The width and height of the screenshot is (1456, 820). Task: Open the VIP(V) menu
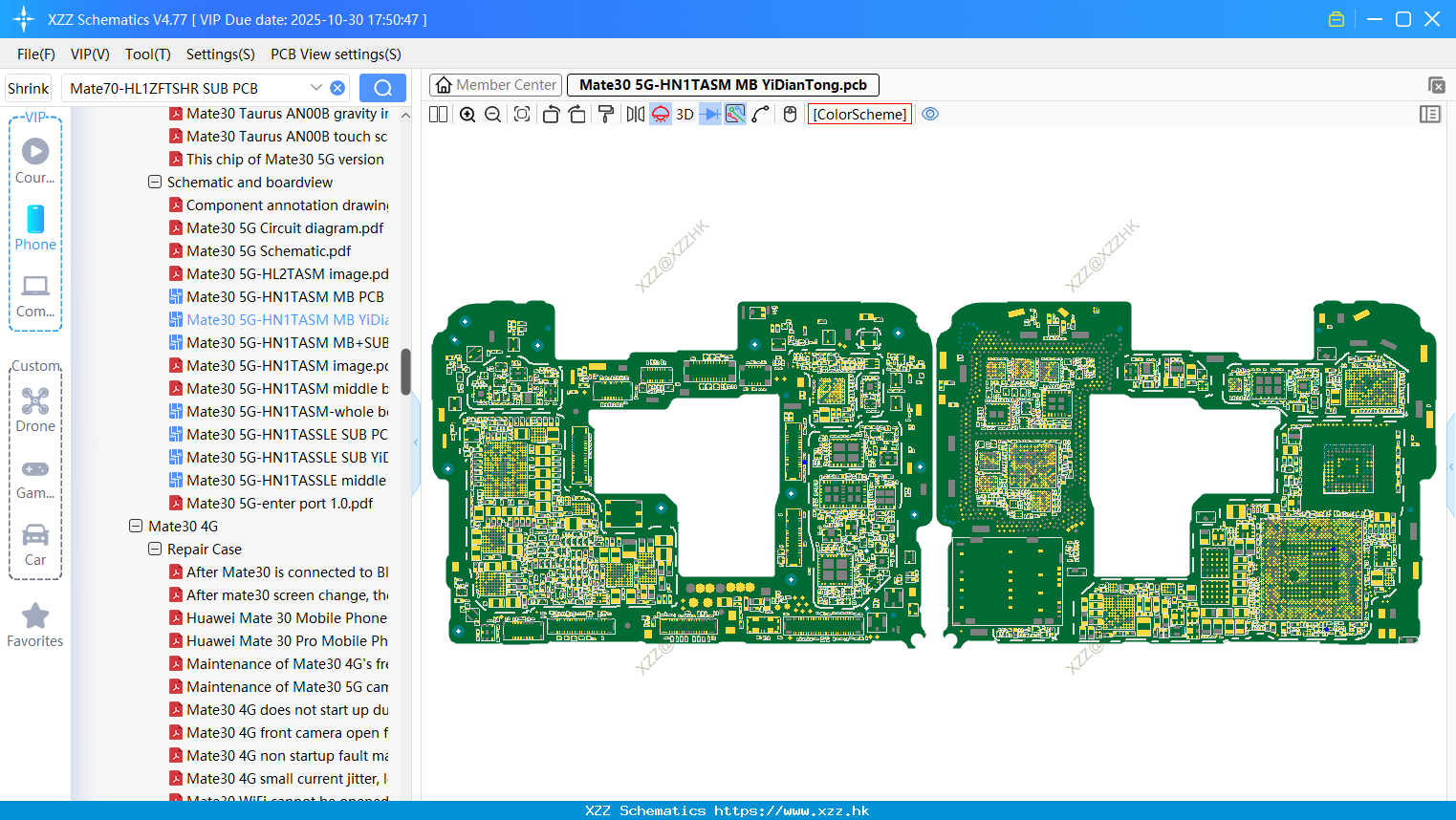pyautogui.click(x=90, y=54)
